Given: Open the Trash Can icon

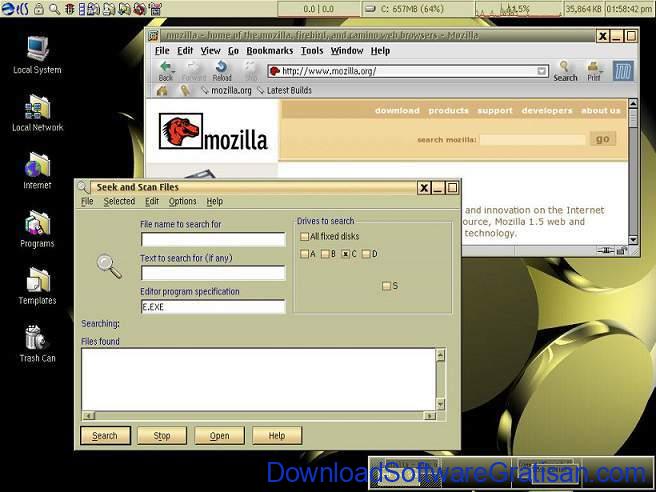Looking at the screenshot, I should click(x=37, y=343).
